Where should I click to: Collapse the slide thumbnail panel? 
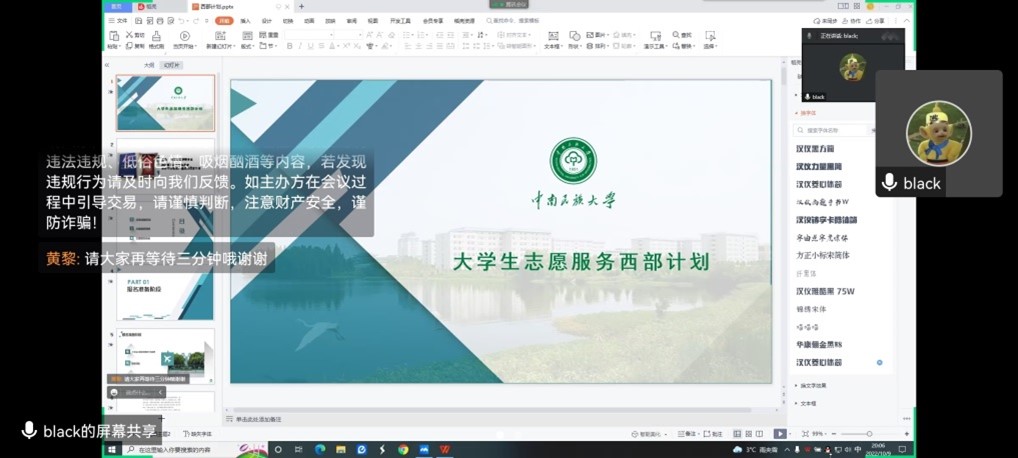tap(107, 65)
